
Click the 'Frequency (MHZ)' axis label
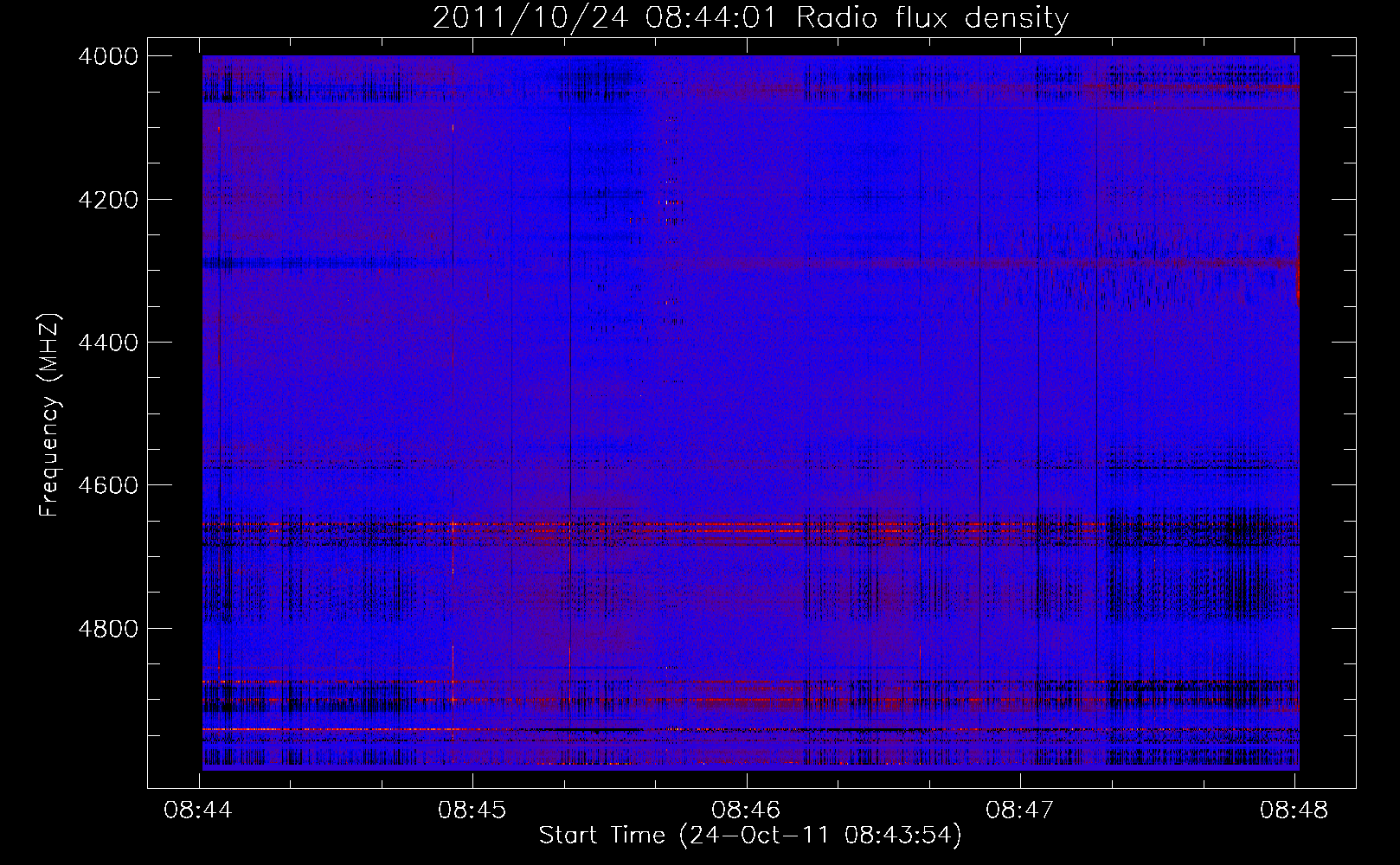tap(50, 415)
